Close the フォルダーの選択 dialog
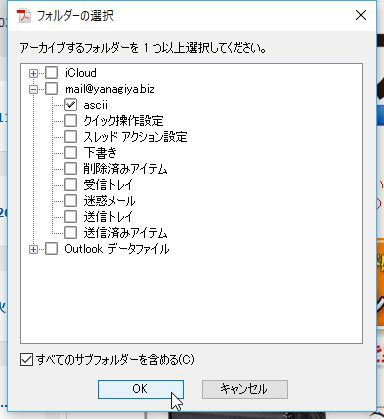The height and width of the screenshot is (419, 384). [361, 15]
